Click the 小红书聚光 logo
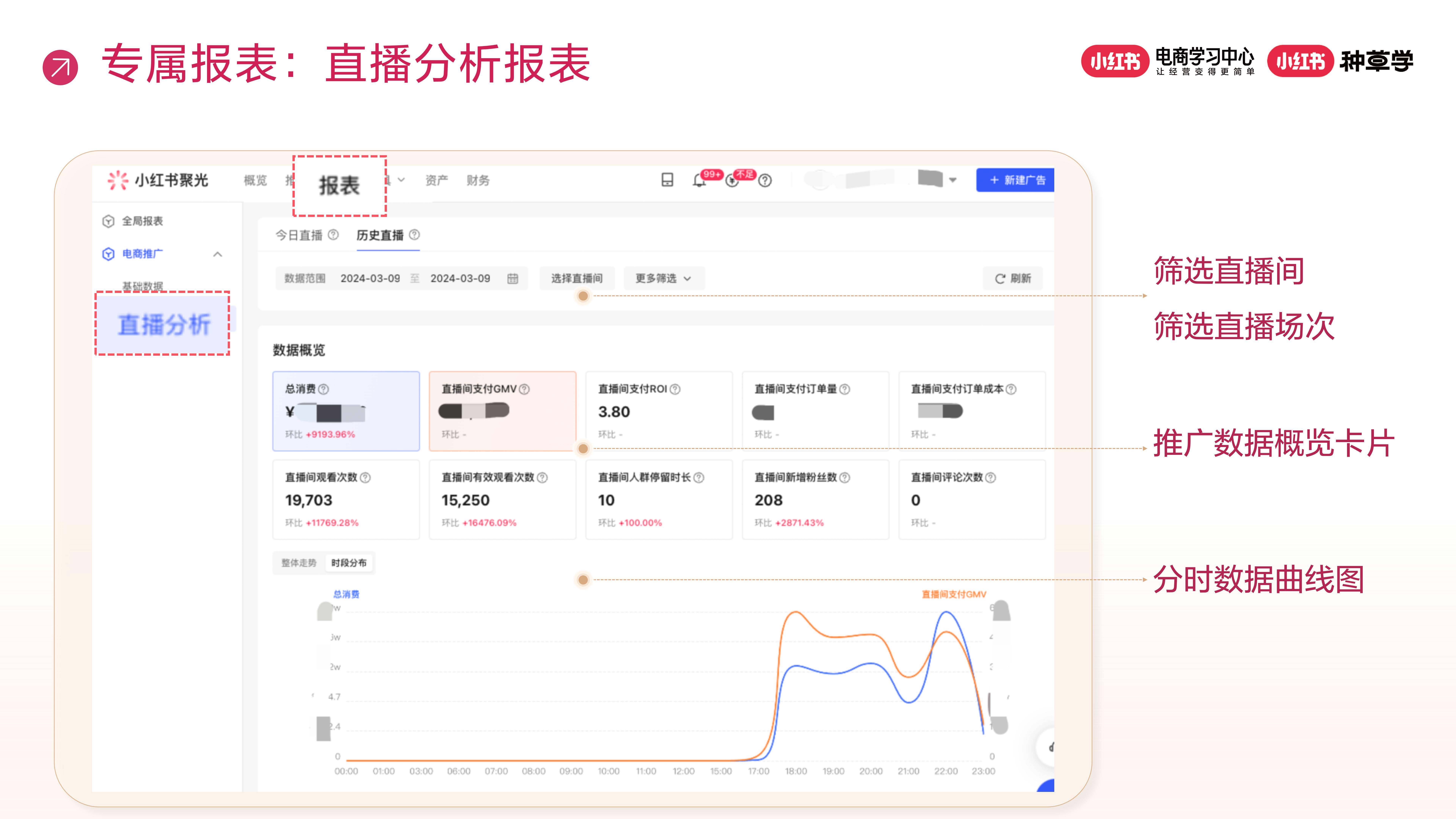The height and width of the screenshot is (819, 1456). pos(158,180)
